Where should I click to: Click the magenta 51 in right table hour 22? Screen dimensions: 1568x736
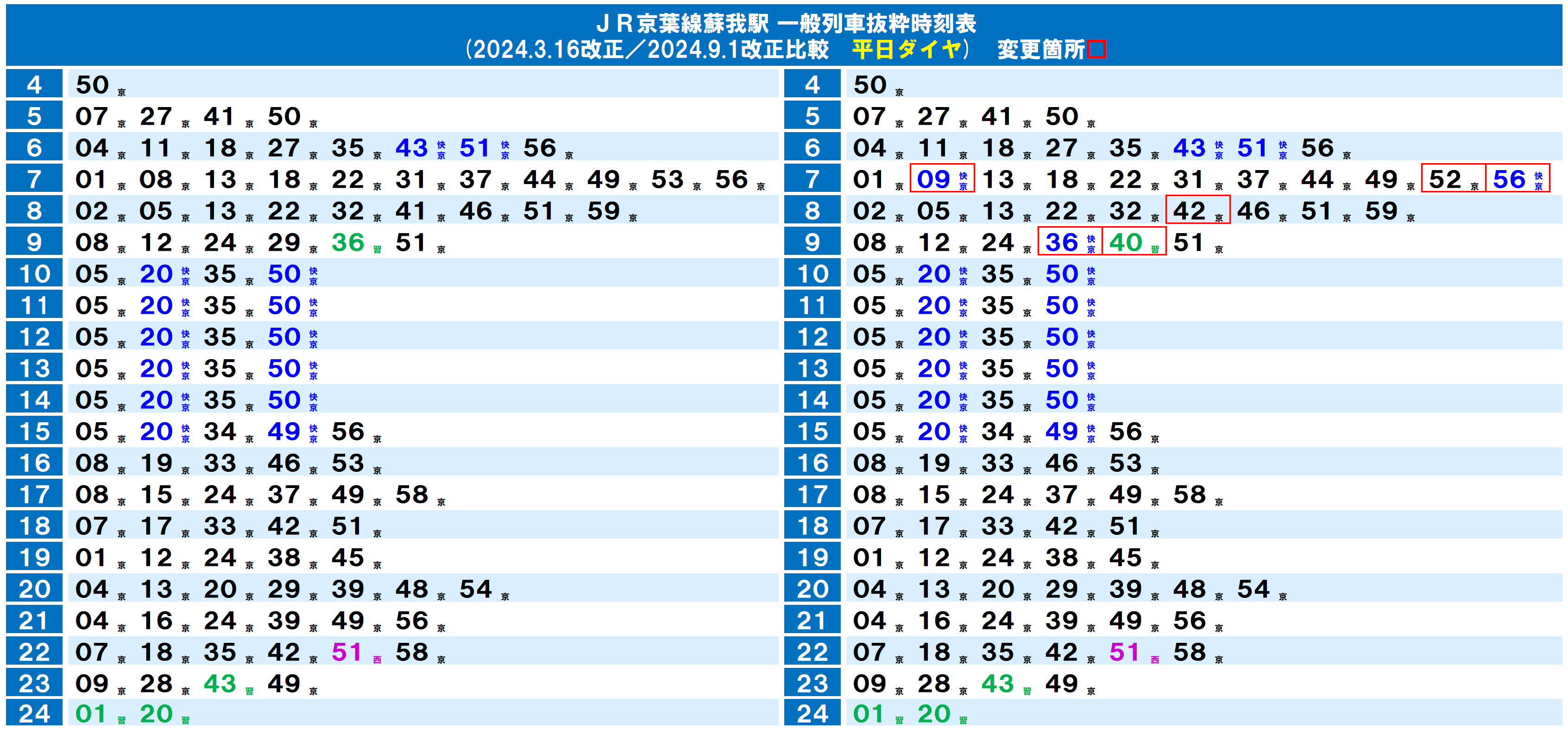pyautogui.click(x=1126, y=653)
